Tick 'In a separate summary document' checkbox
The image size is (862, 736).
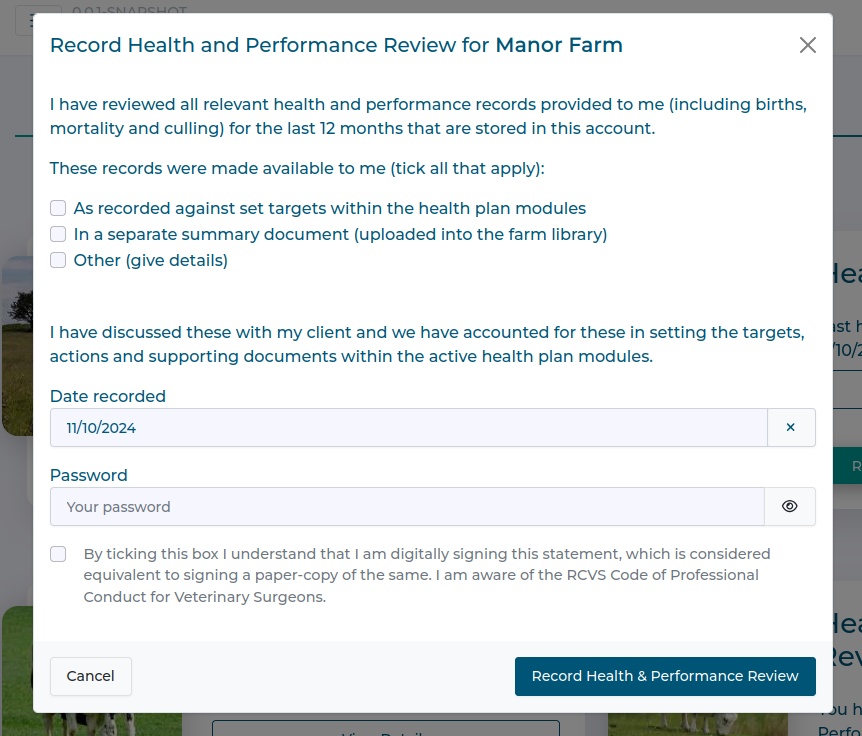coord(57,234)
